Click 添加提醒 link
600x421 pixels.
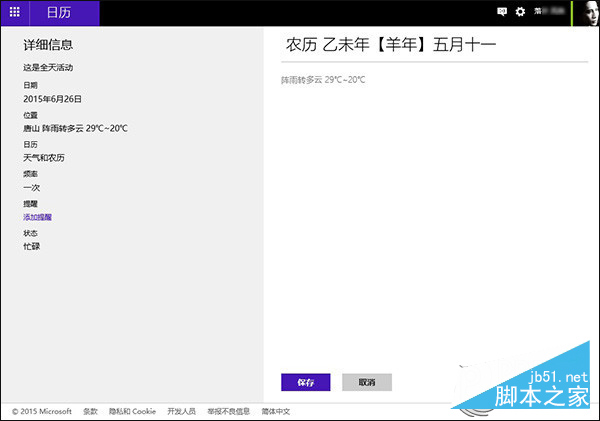point(38,217)
